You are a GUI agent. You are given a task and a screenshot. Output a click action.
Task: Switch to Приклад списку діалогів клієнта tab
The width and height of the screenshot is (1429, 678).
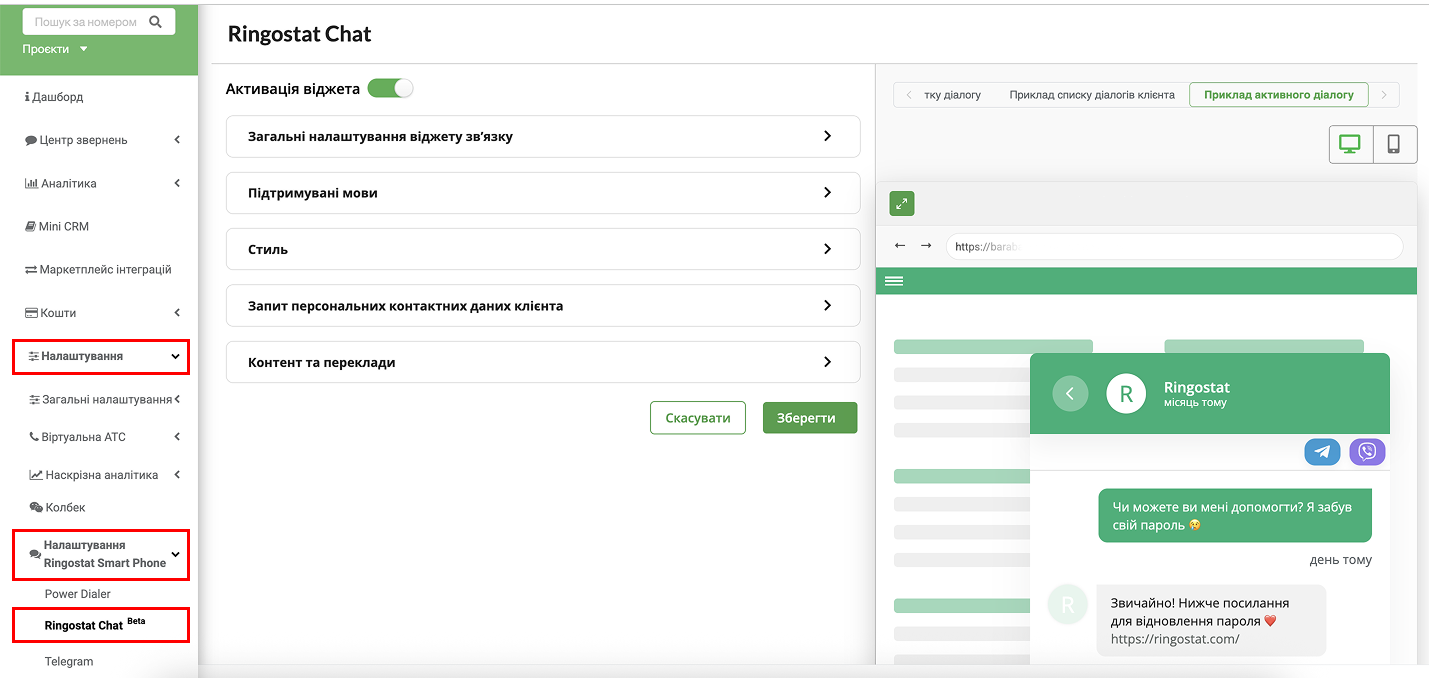(1092, 95)
